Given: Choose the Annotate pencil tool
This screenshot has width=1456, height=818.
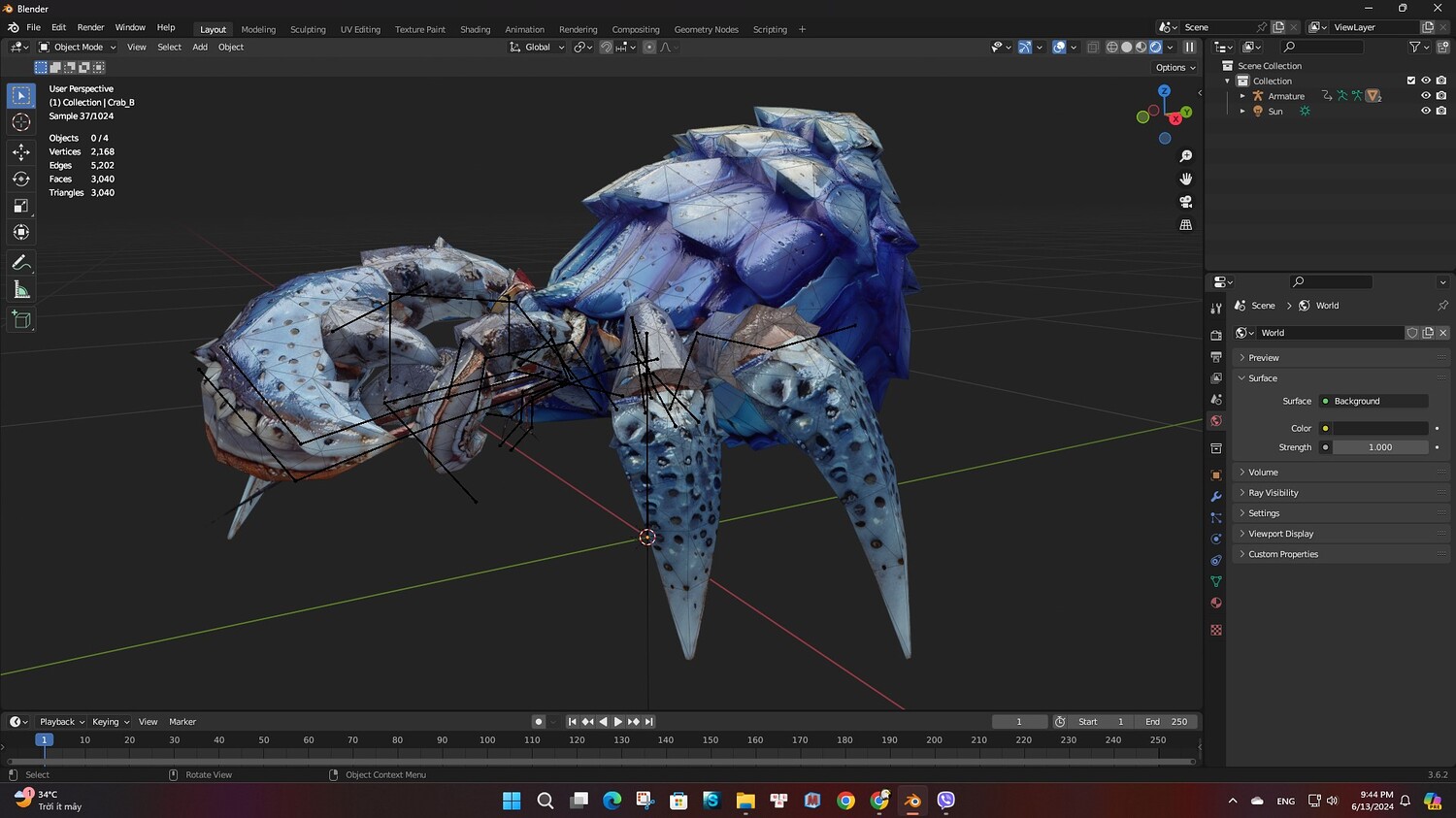Looking at the screenshot, I should click(x=20, y=263).
